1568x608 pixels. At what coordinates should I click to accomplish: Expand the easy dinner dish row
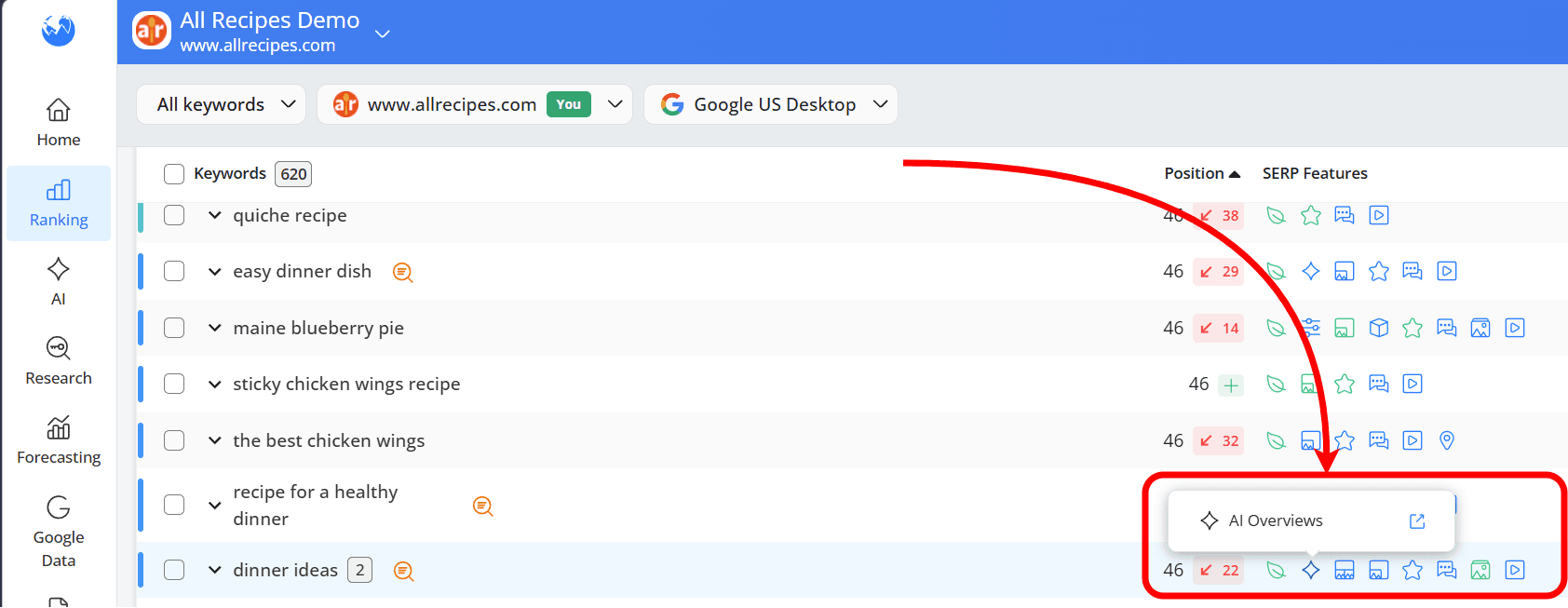(214, 272)
